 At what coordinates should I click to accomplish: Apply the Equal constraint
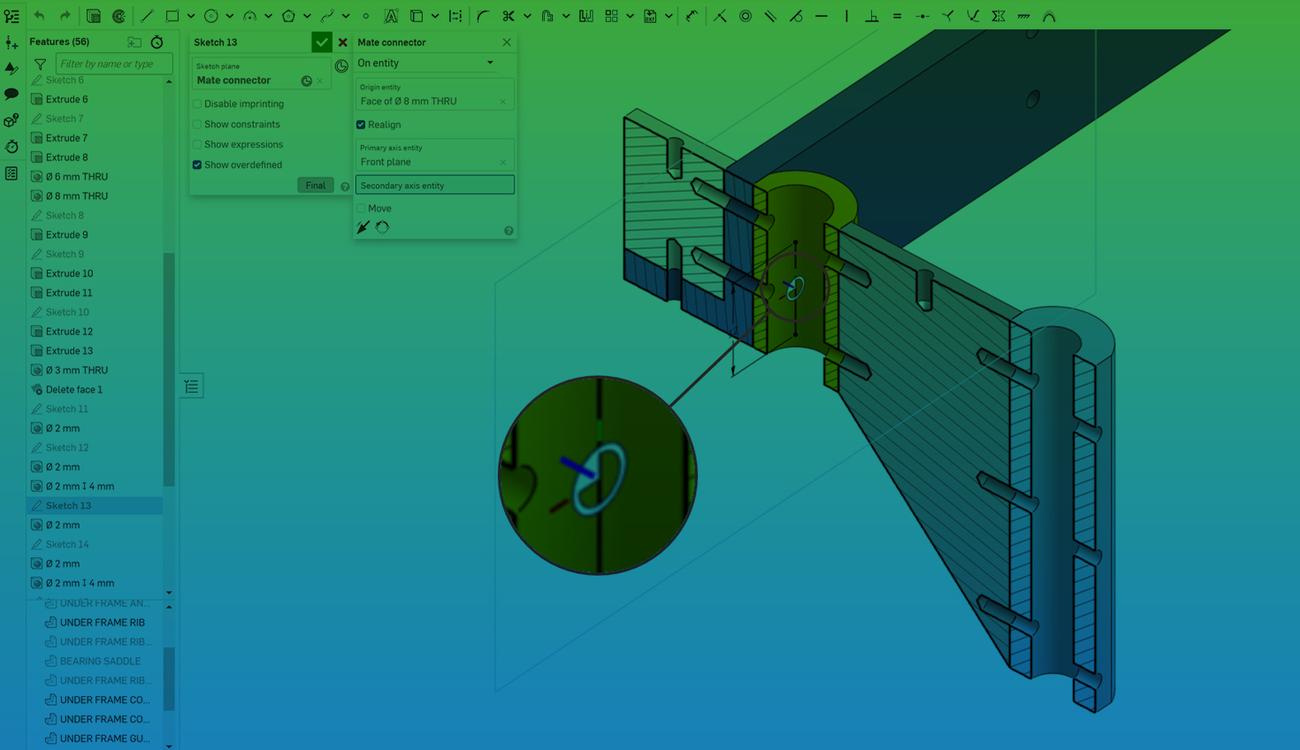tap(896, 15)
